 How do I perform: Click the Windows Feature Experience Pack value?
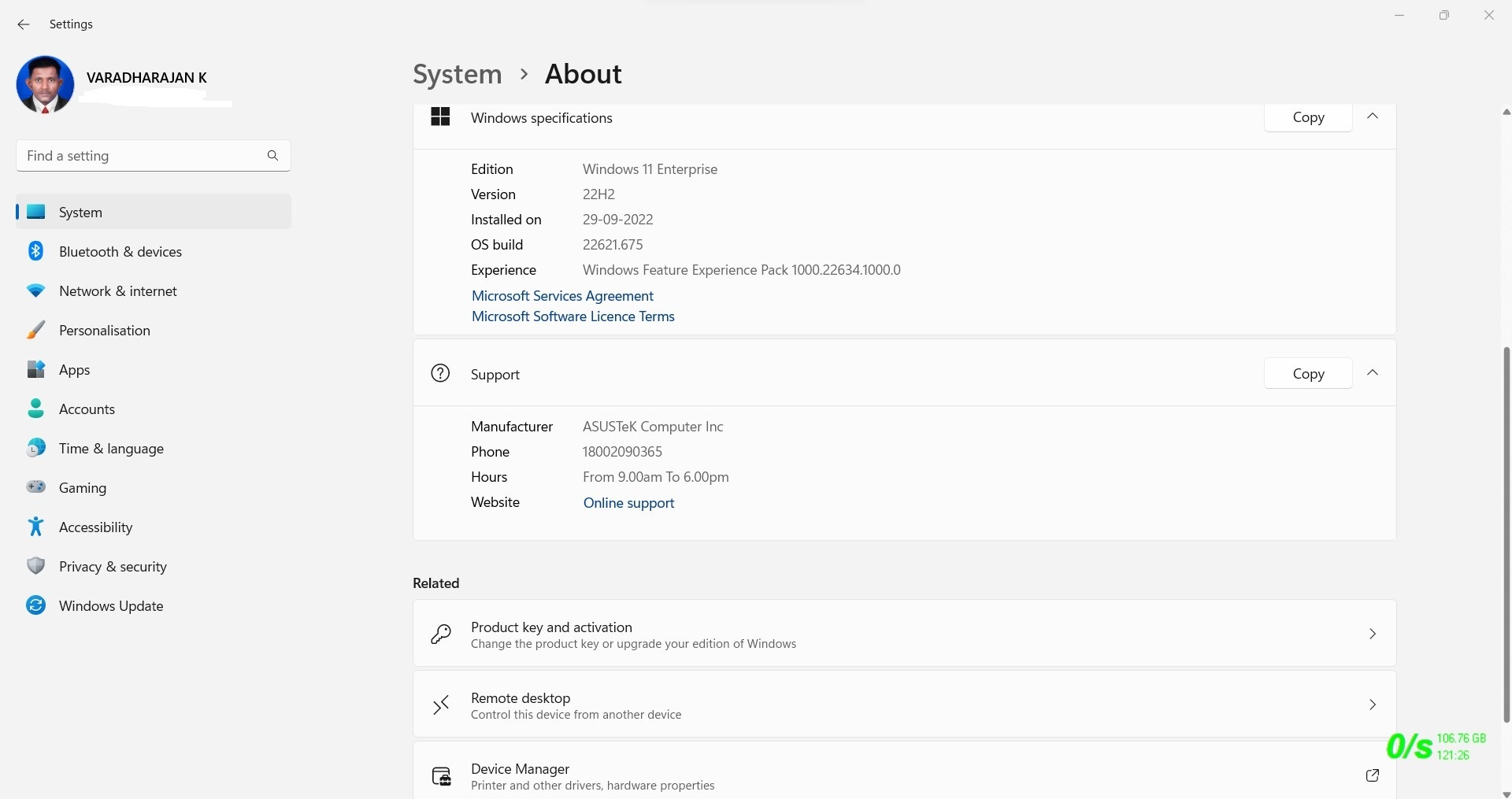742,270
